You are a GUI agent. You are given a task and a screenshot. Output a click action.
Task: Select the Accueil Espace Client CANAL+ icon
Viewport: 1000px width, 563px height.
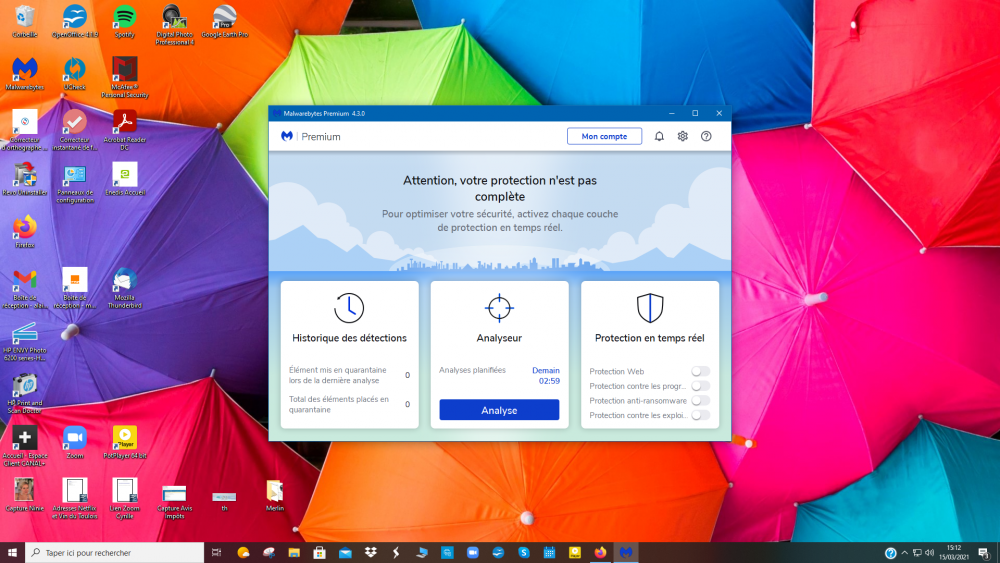(25, 446)
